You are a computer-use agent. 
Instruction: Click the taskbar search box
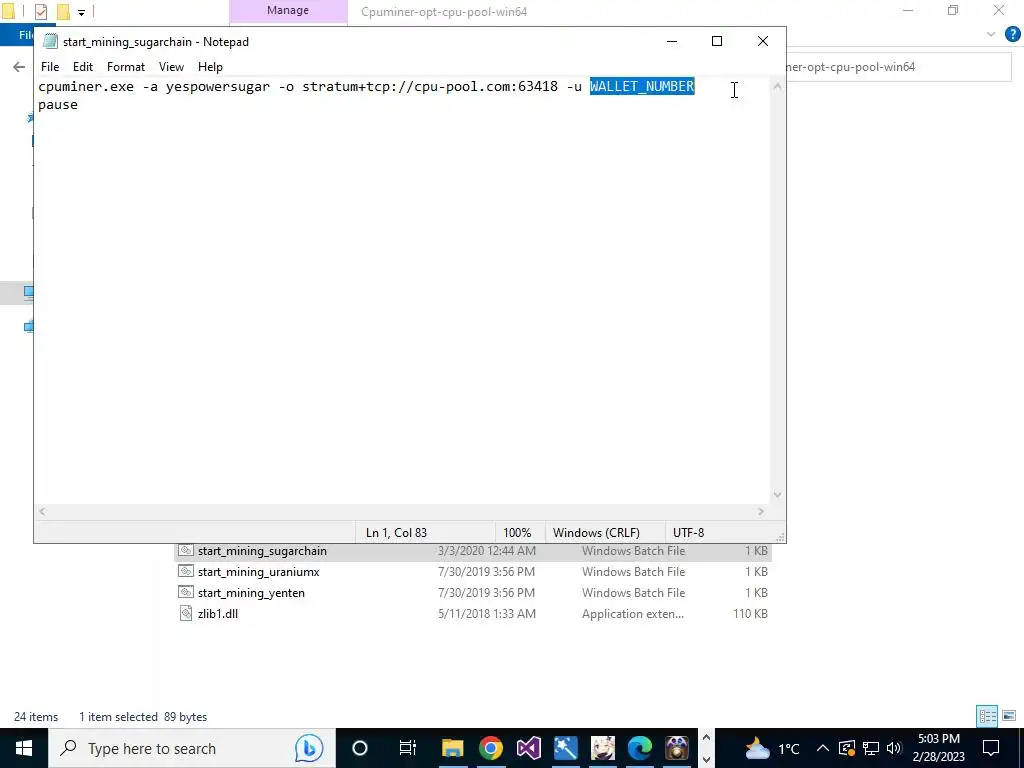point(191,748)
